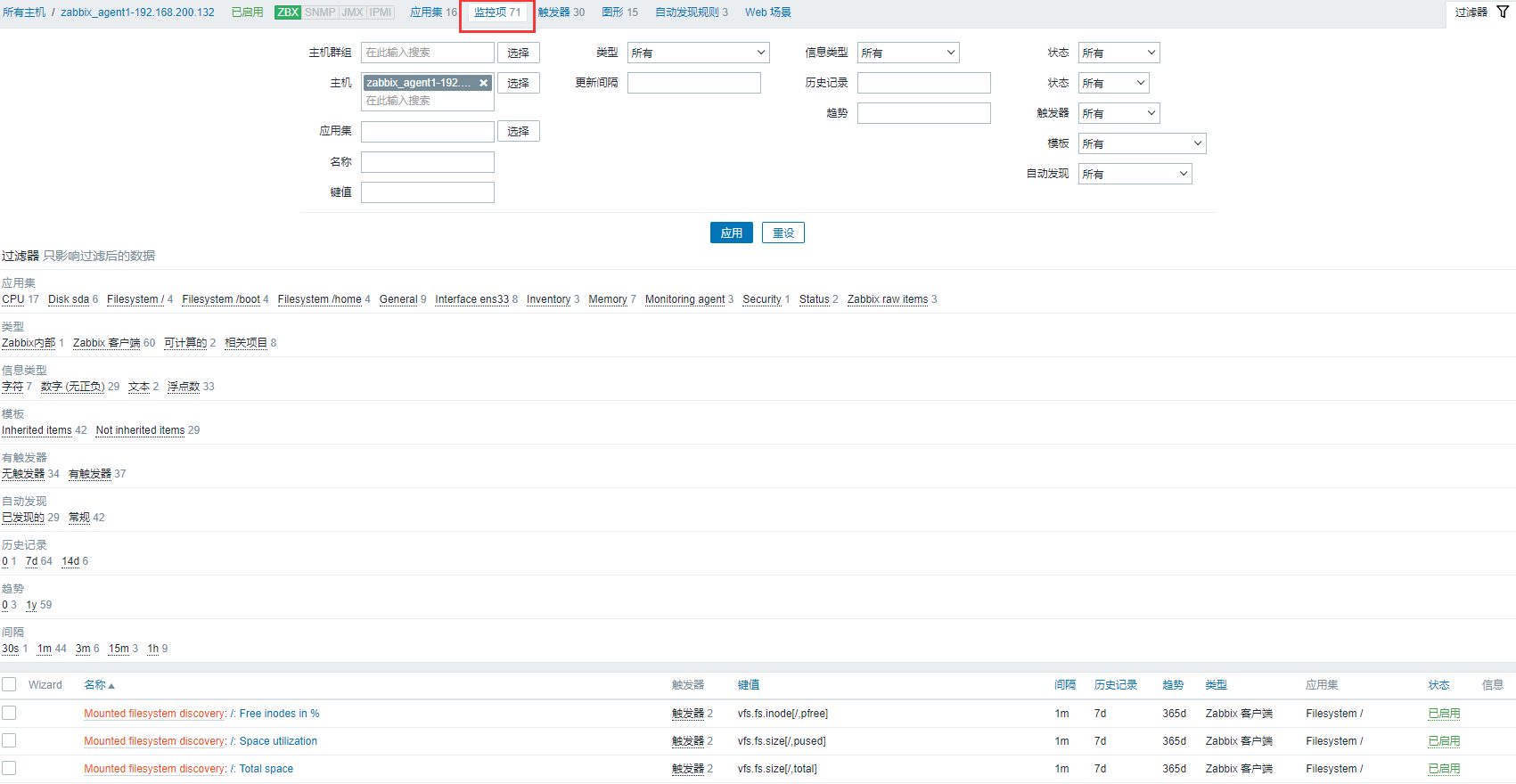
Task: Filter by Zabbix raw items application
Action: [888, 299]
